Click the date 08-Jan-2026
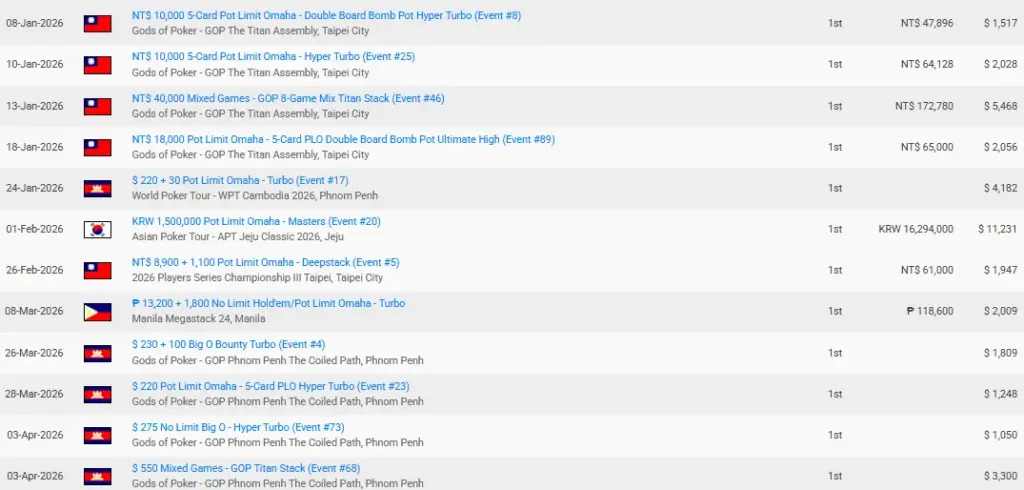The height and width of the screenshot is (490, 1024). pos(35,24)
